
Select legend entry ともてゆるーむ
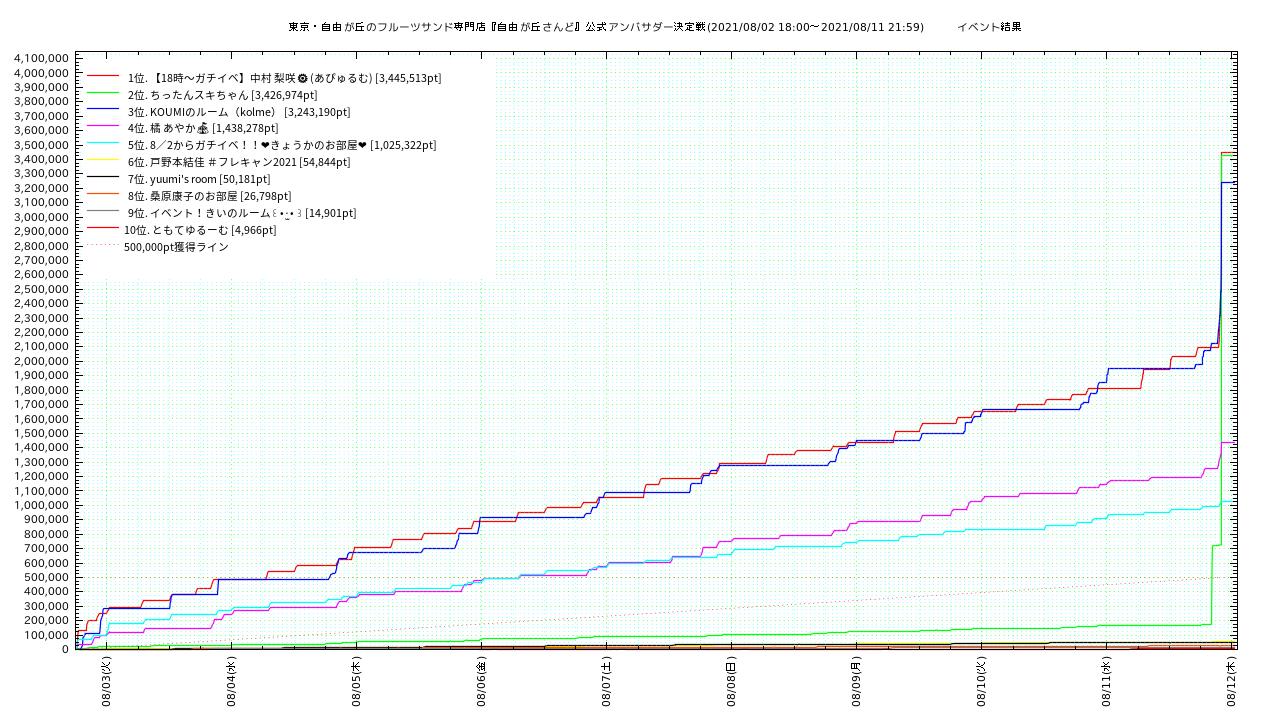199,230
